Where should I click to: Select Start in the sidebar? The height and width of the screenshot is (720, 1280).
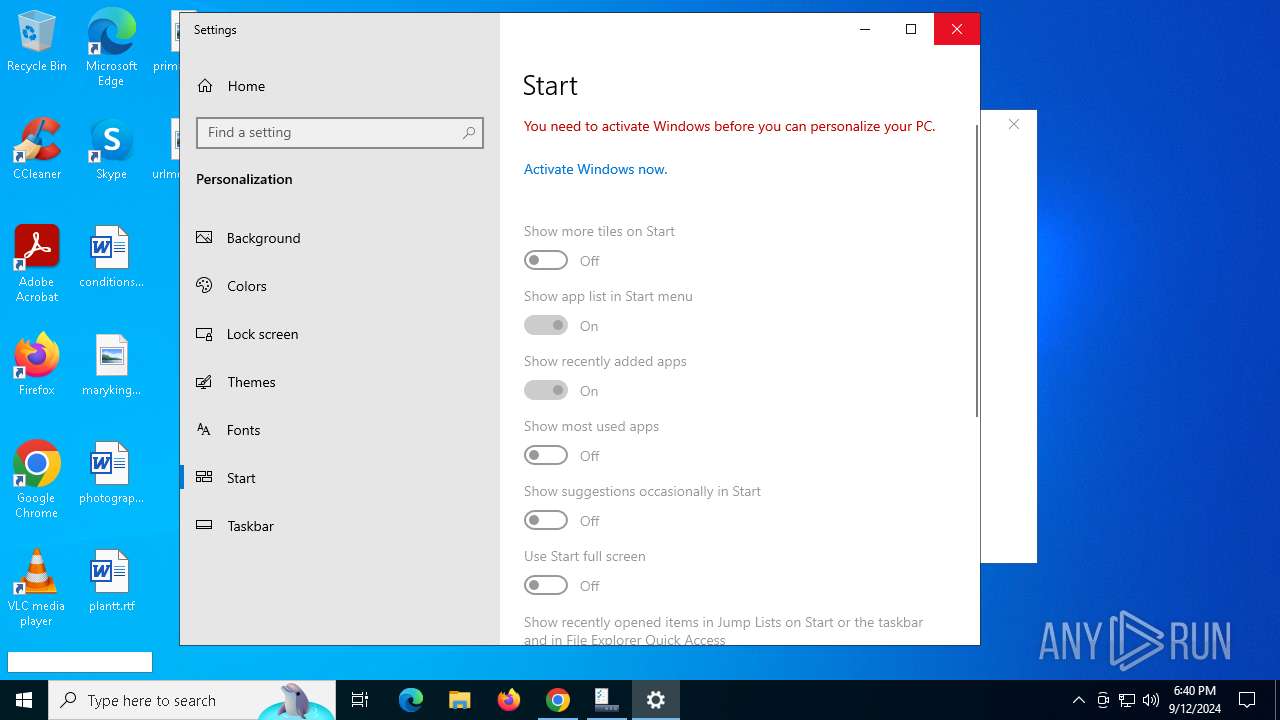pyautogui.click(x=340, y=478)
